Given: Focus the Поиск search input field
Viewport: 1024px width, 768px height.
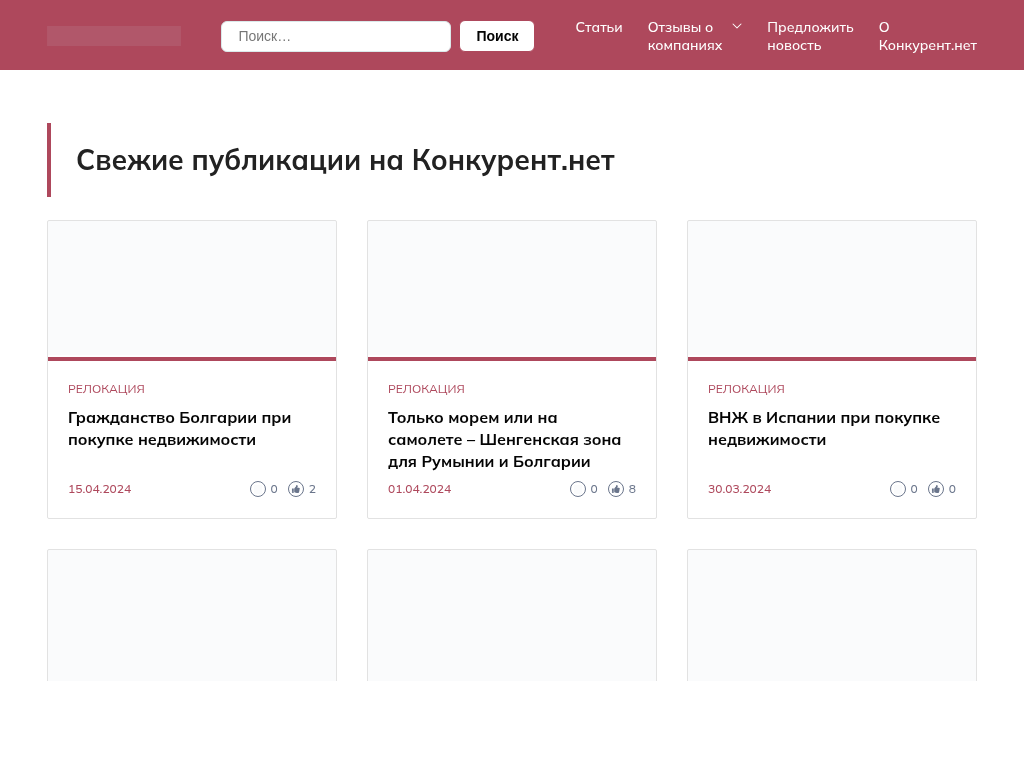Looking at the screenshot, I should pos(336,36).
